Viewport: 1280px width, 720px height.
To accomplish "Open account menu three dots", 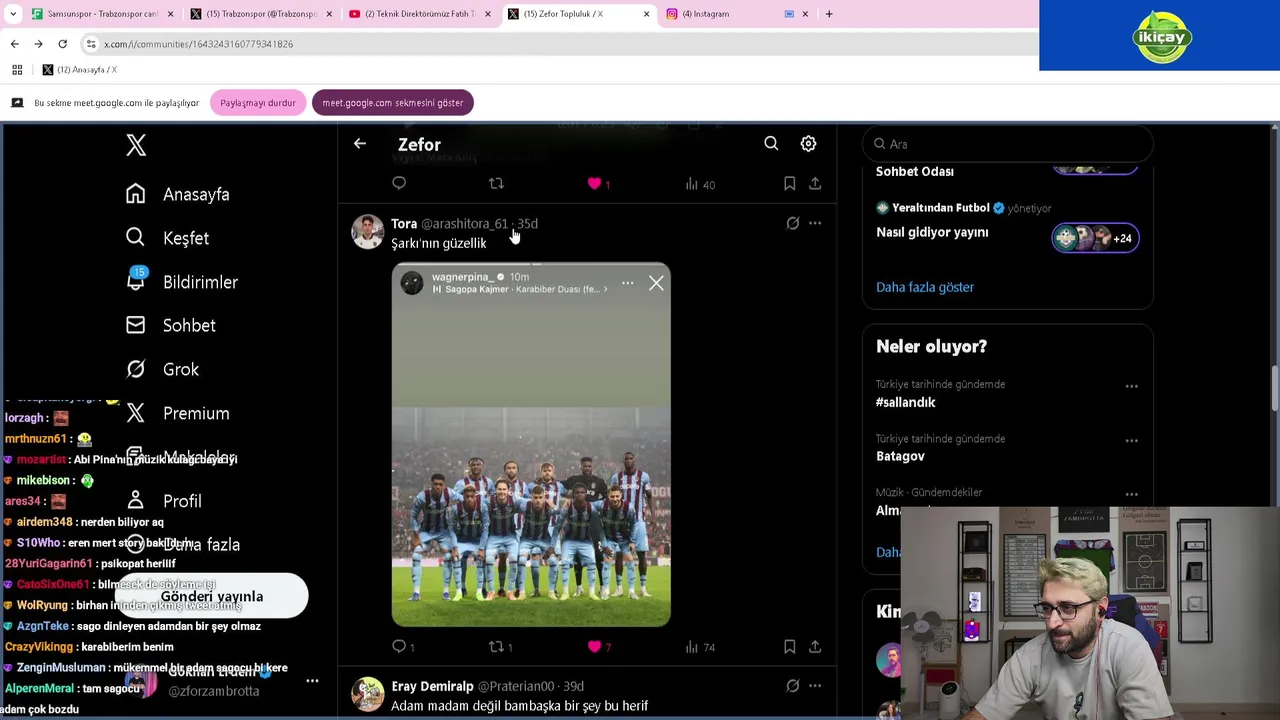I will click(312, 681).
